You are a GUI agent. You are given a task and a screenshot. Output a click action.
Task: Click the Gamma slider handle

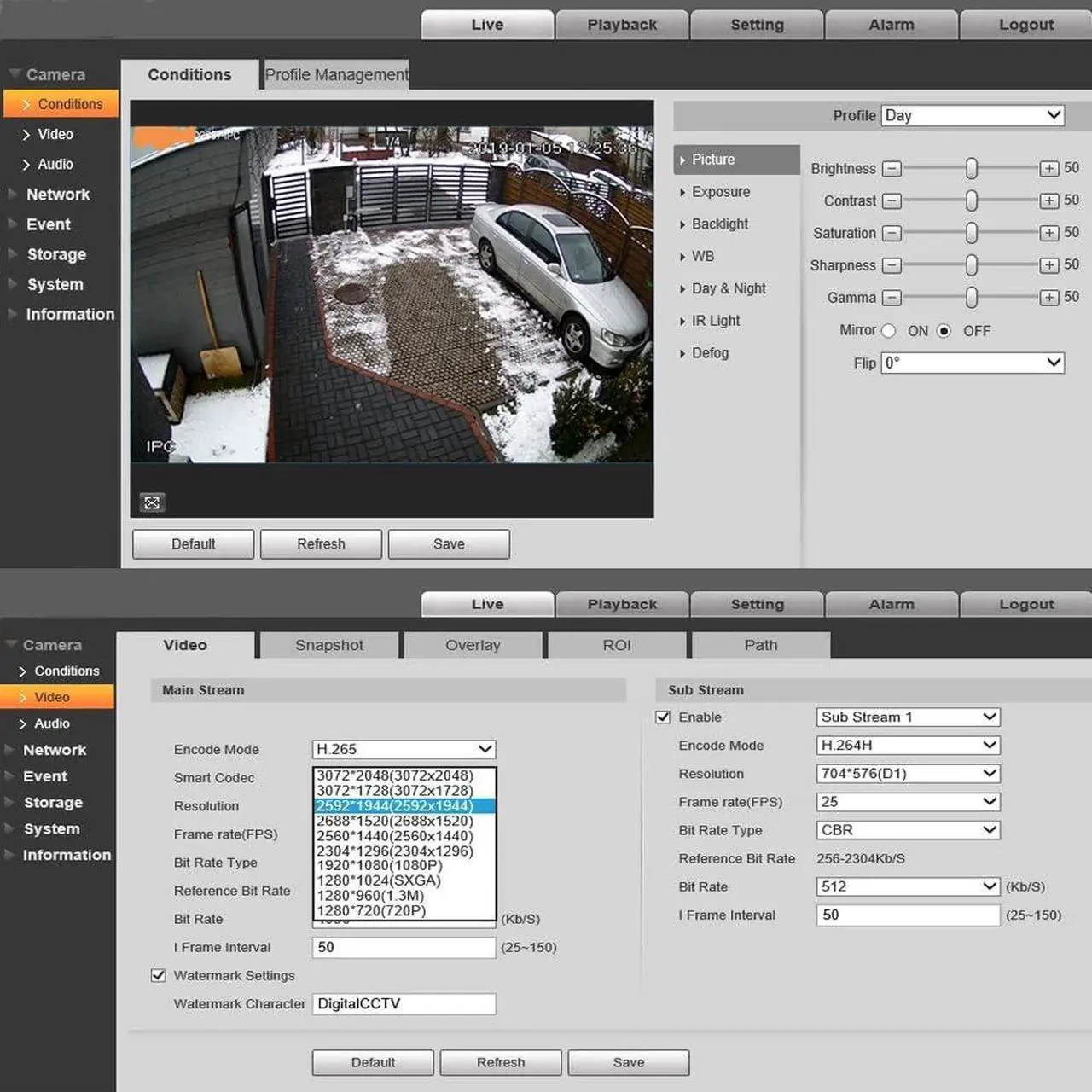point(971,298)
